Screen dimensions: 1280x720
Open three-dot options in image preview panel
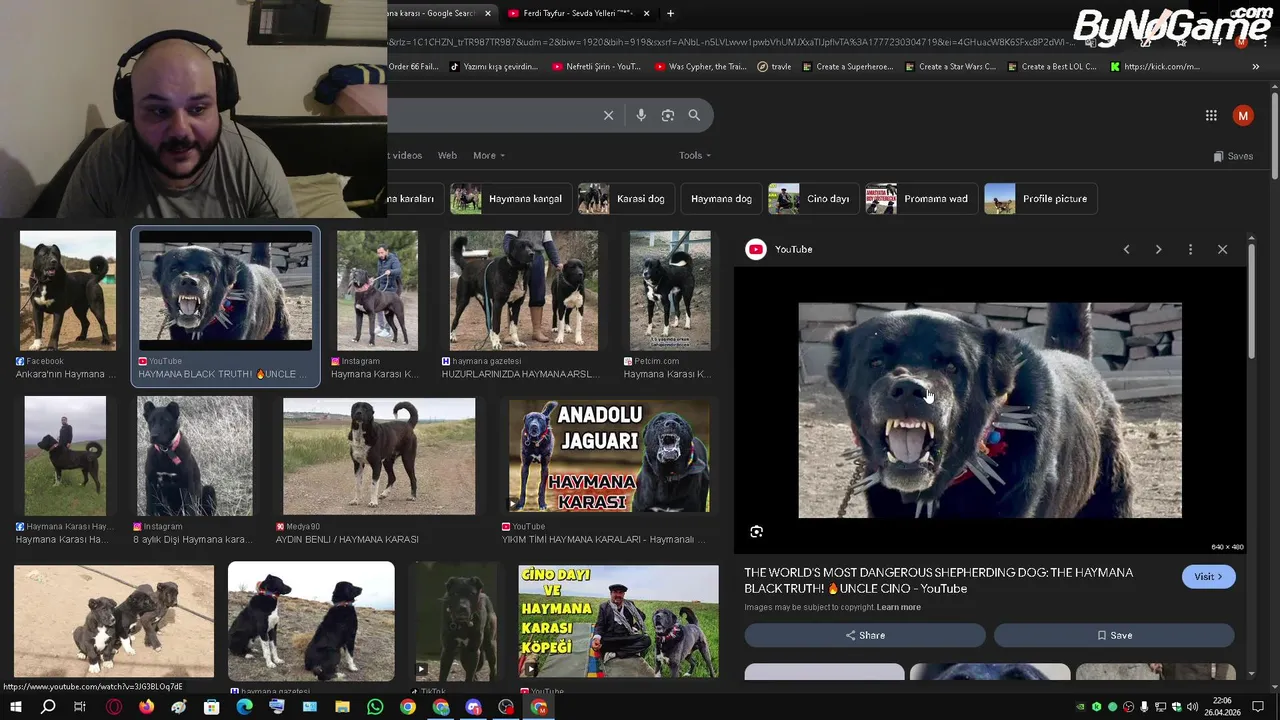click(1190, 249)
